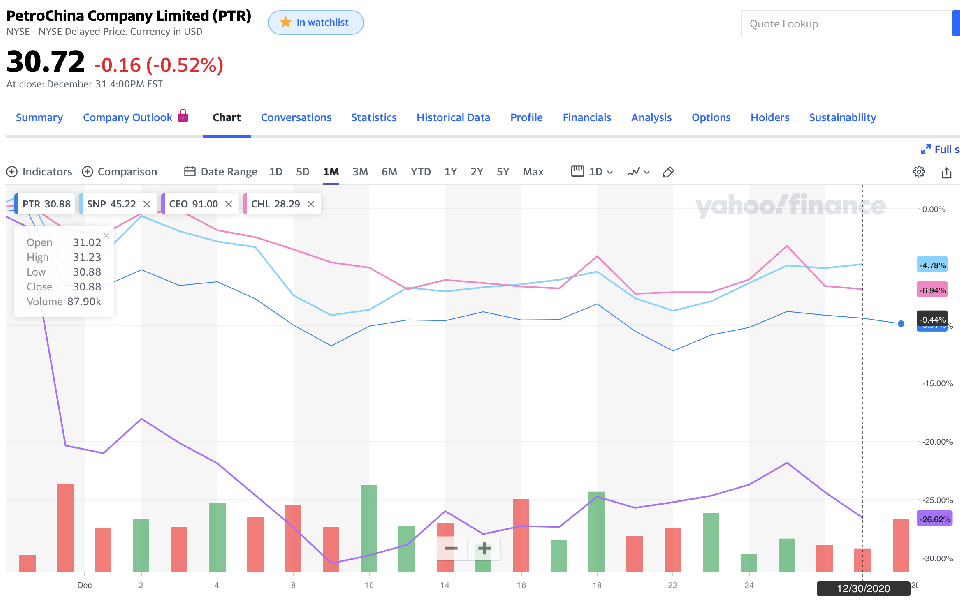960x600 pixels.
Task: Open the Date Range calendar
Action: pos(190,171)
